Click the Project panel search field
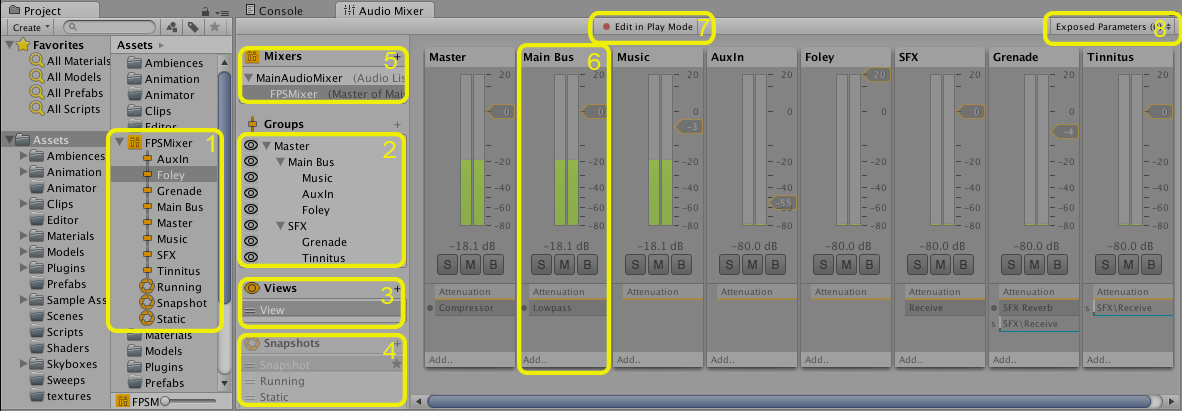 pyautogui.click(x=109, y=27)
